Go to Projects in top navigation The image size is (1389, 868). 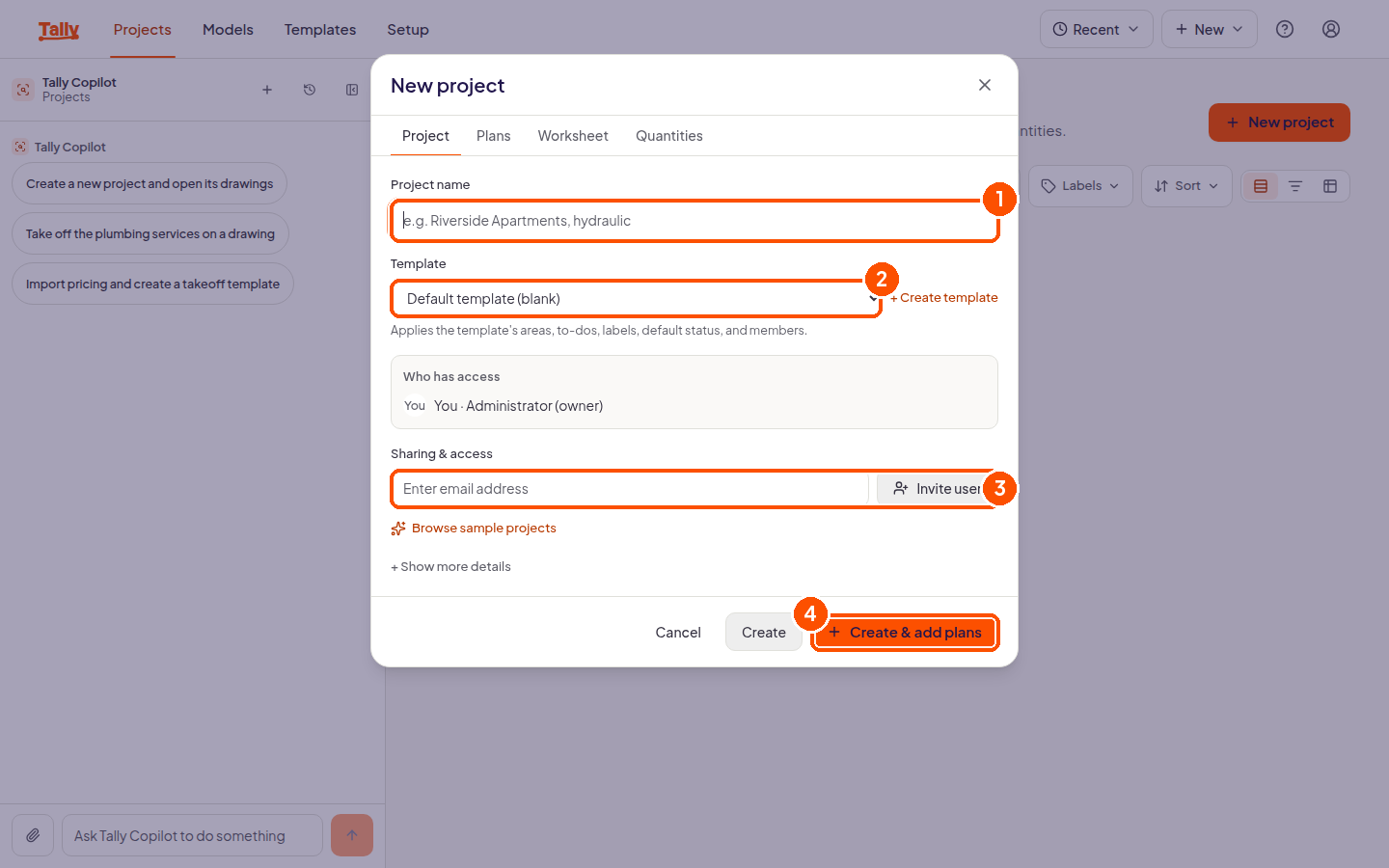point(143,30)
